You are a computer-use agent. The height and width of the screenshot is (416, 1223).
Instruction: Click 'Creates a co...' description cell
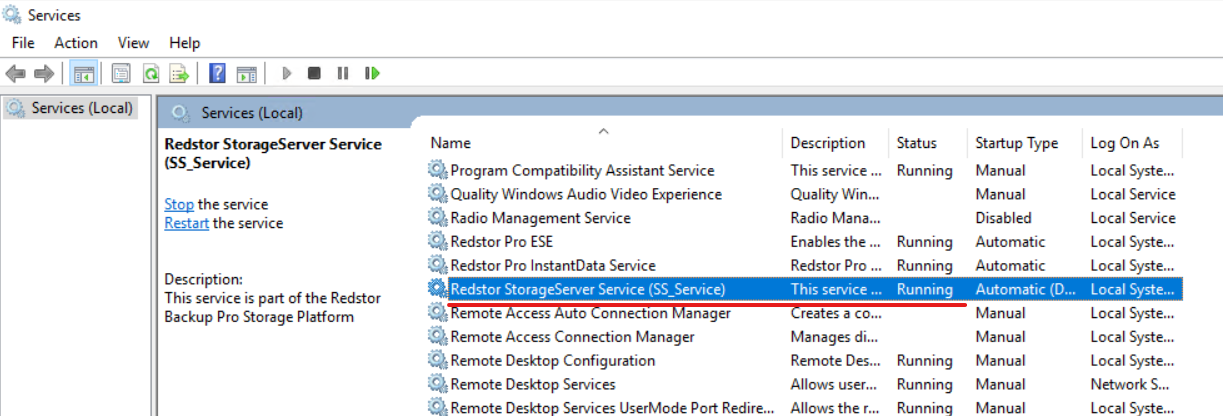(836, 313)
